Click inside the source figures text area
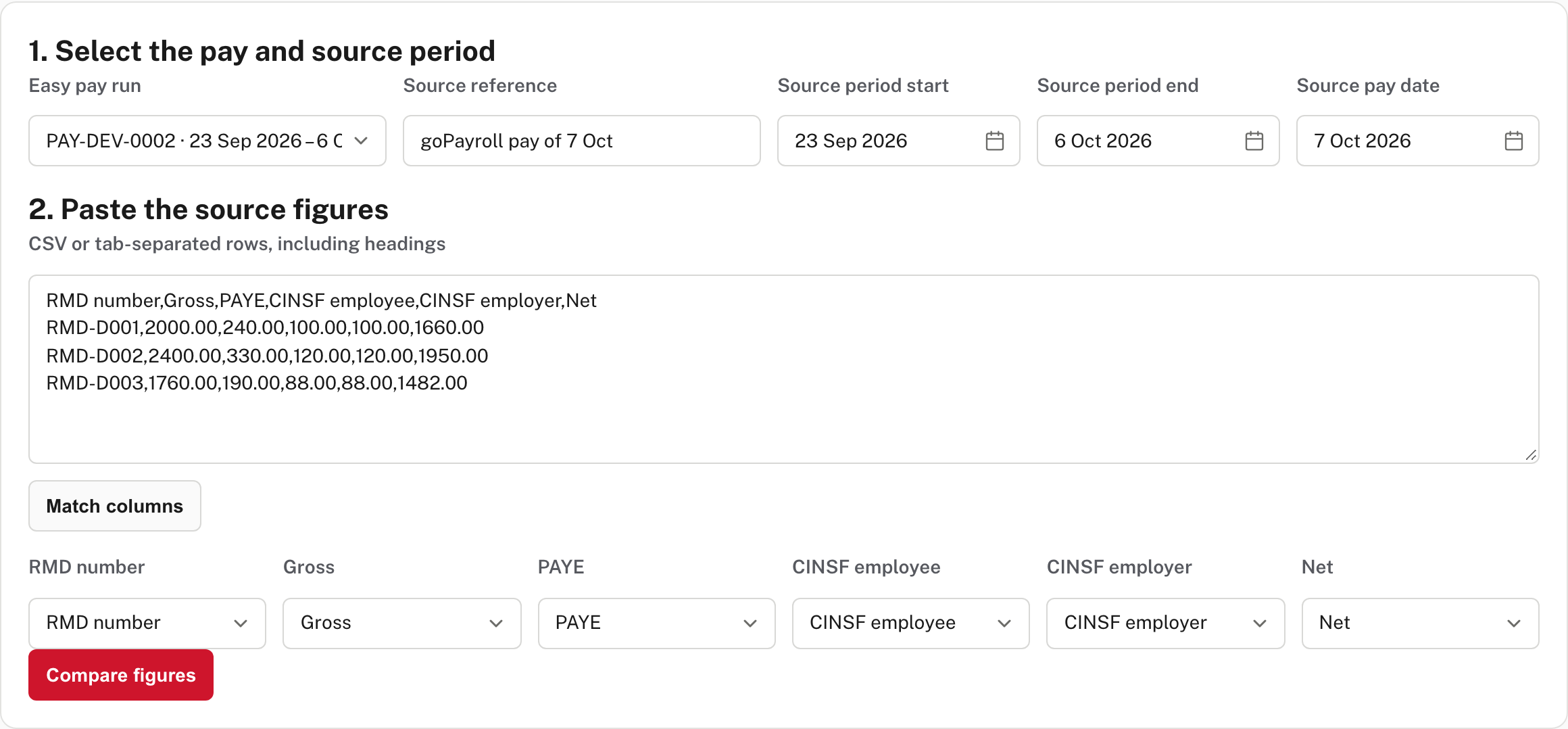 click(784, 369)
